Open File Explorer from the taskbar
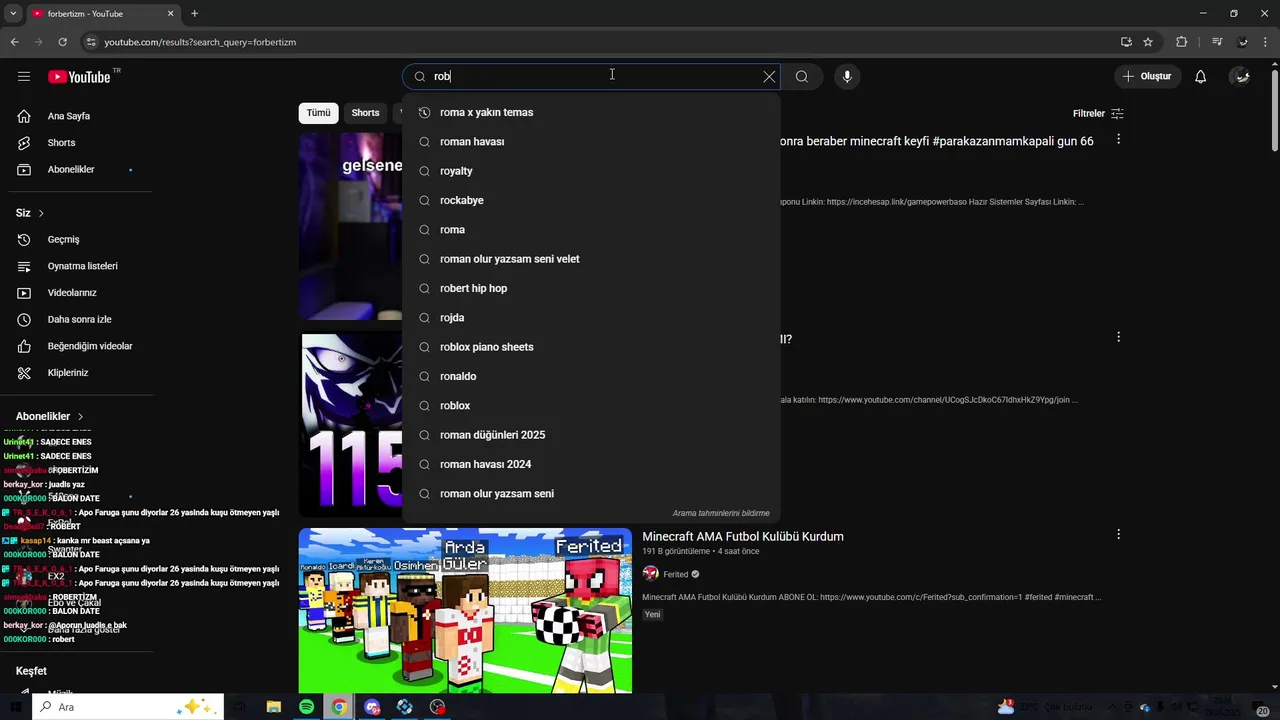This screenshot has width=1280, height=720. (x=274, y=707)
